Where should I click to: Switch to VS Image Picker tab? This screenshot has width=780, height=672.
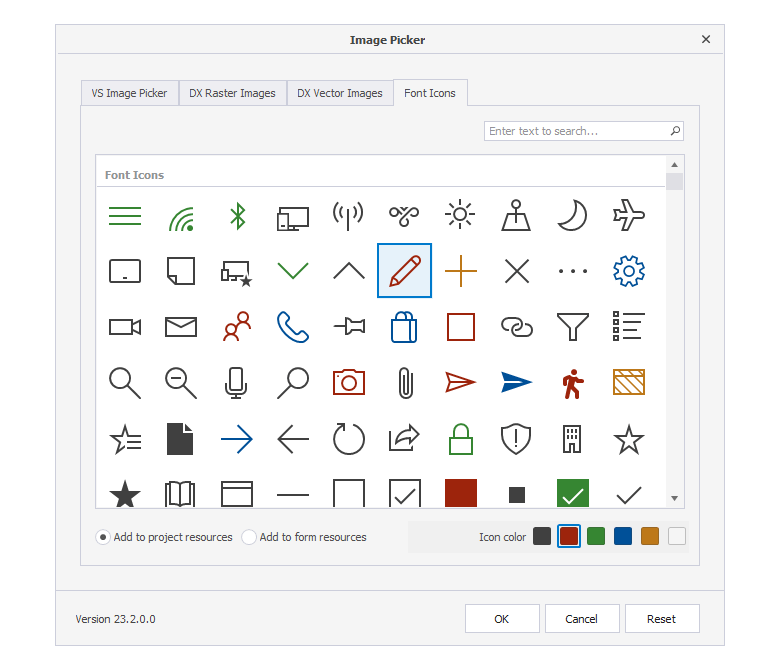[x=129, y=93]
